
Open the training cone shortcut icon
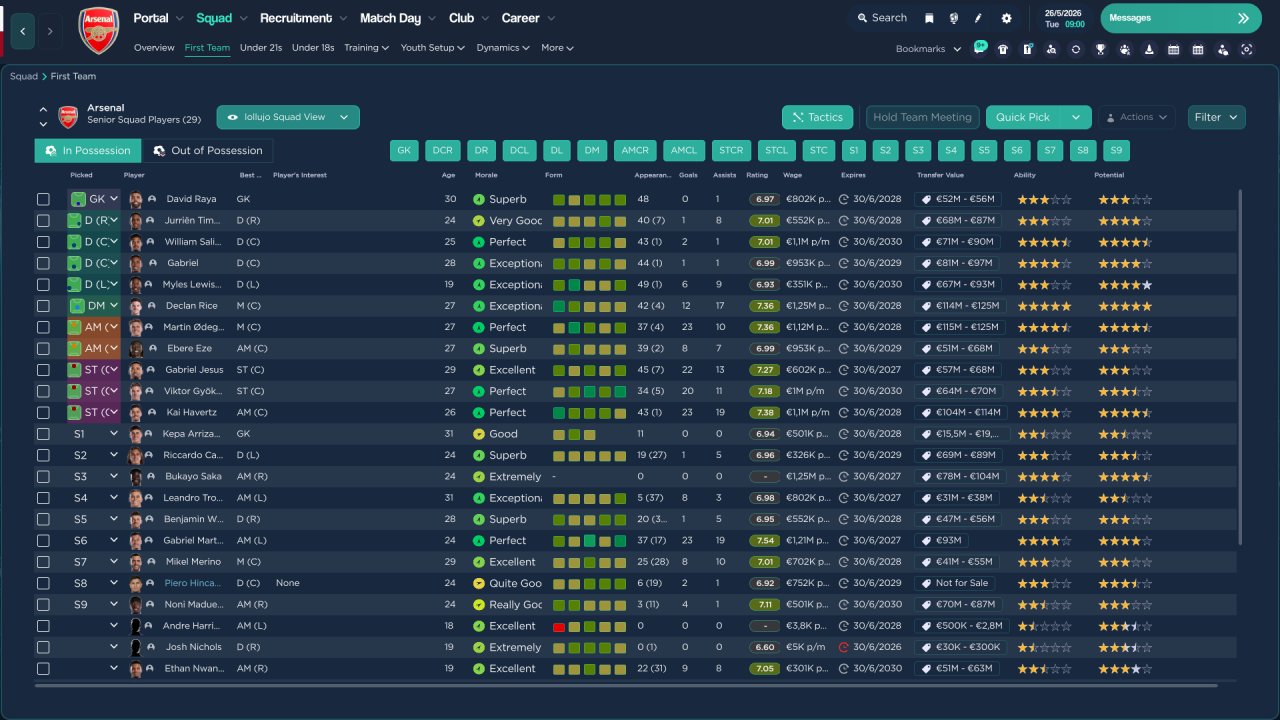point(1149,49)
